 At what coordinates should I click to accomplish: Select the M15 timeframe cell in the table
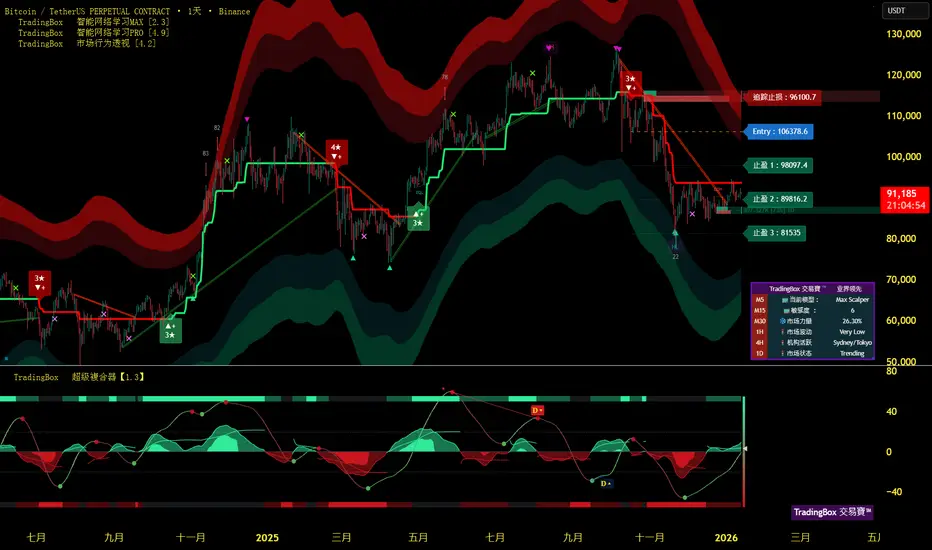pos(760,311)
